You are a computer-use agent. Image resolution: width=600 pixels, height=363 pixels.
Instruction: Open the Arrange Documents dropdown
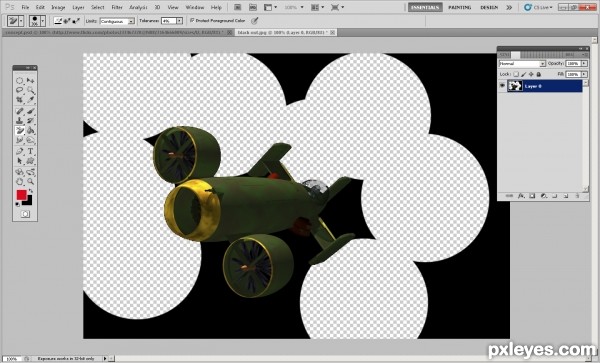(316, 7)
